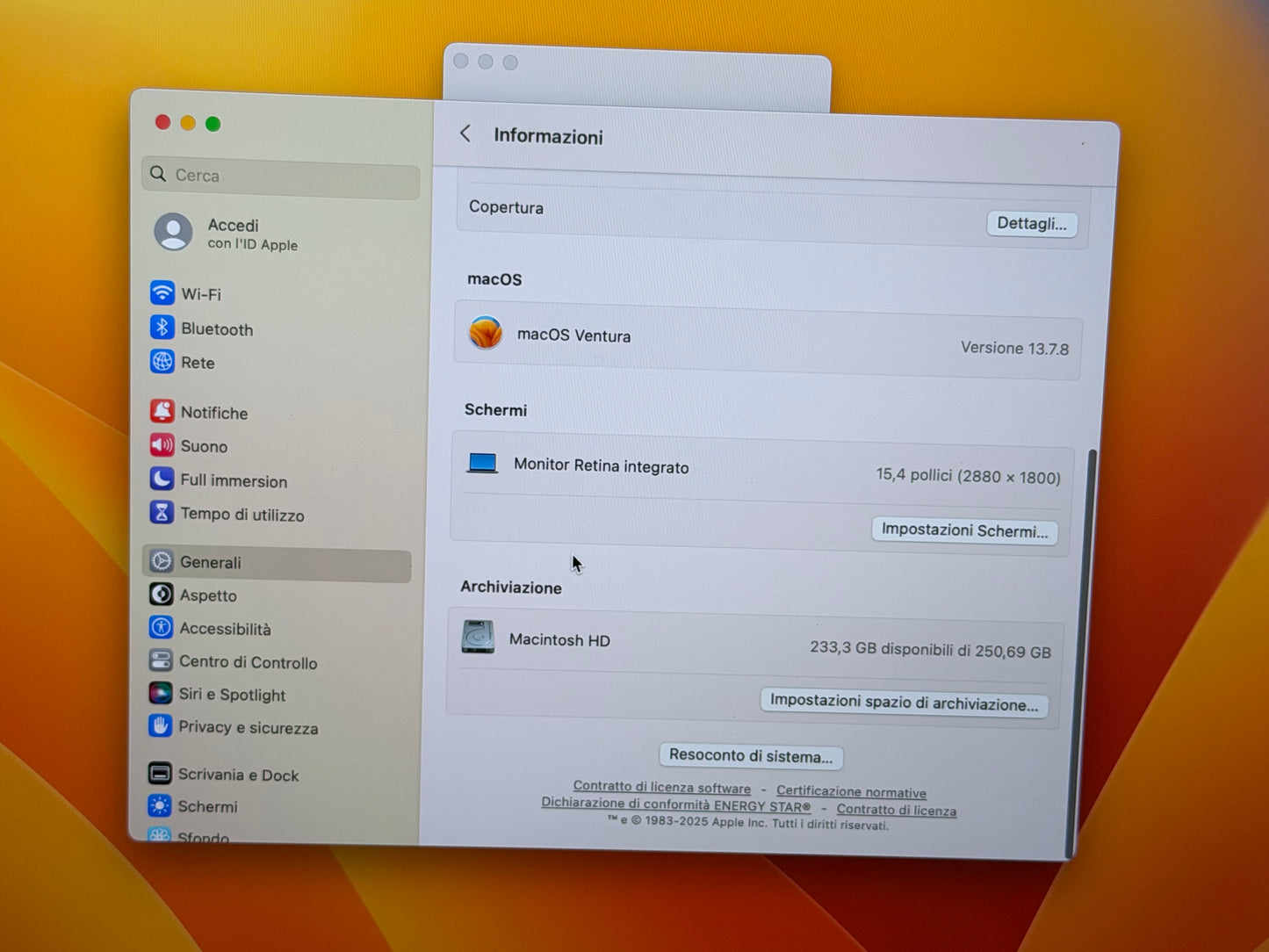Select Scrivania e Dock icon

[x=160, y=773]
